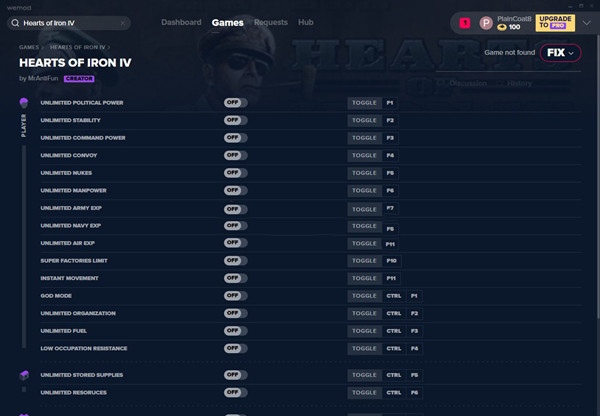
Task: Edit CTRL modifier key for God Mode
Action: pyautogui.click(x=394, y=296)
